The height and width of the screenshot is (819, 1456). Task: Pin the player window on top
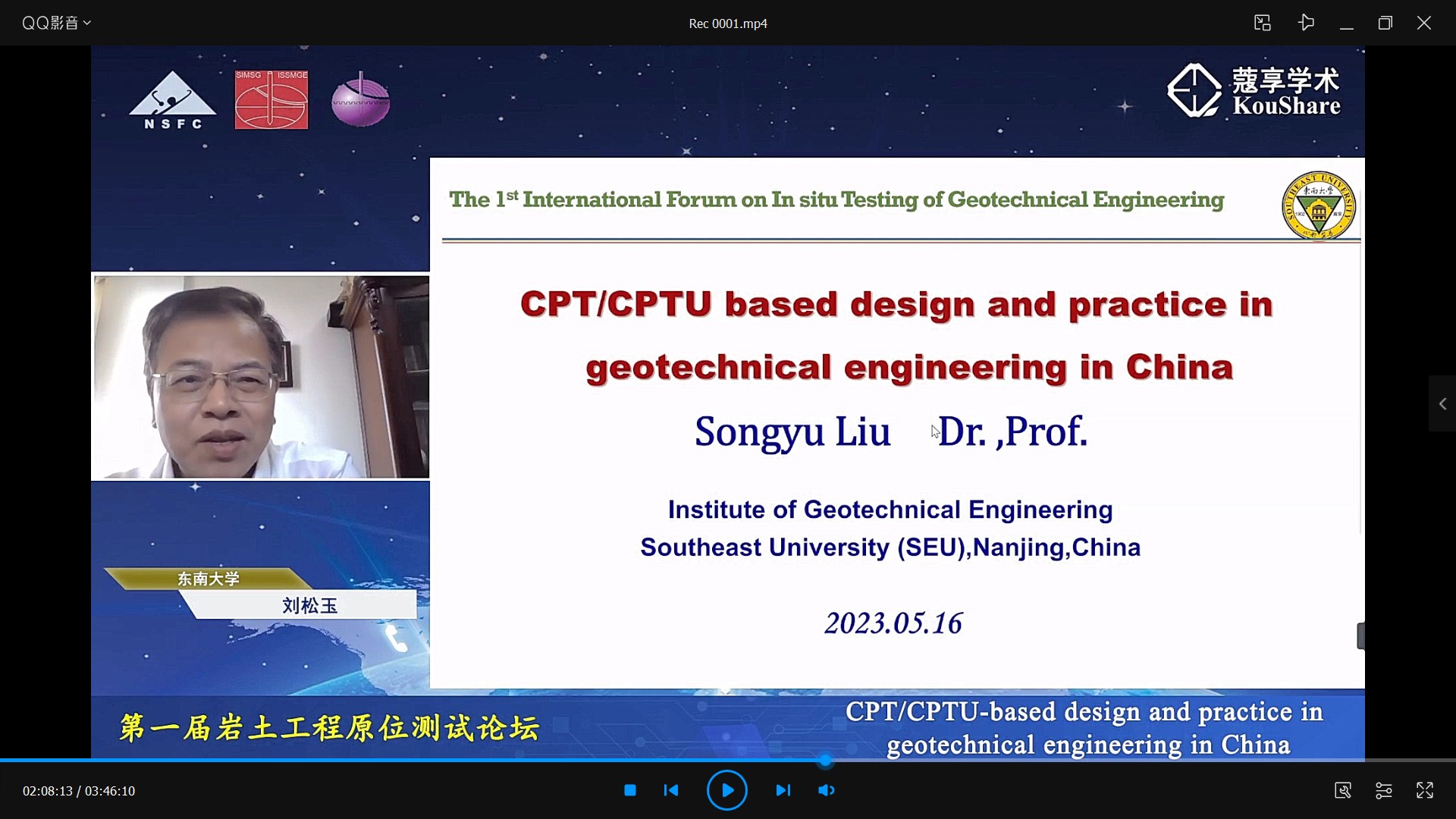tap(1306, 23)
